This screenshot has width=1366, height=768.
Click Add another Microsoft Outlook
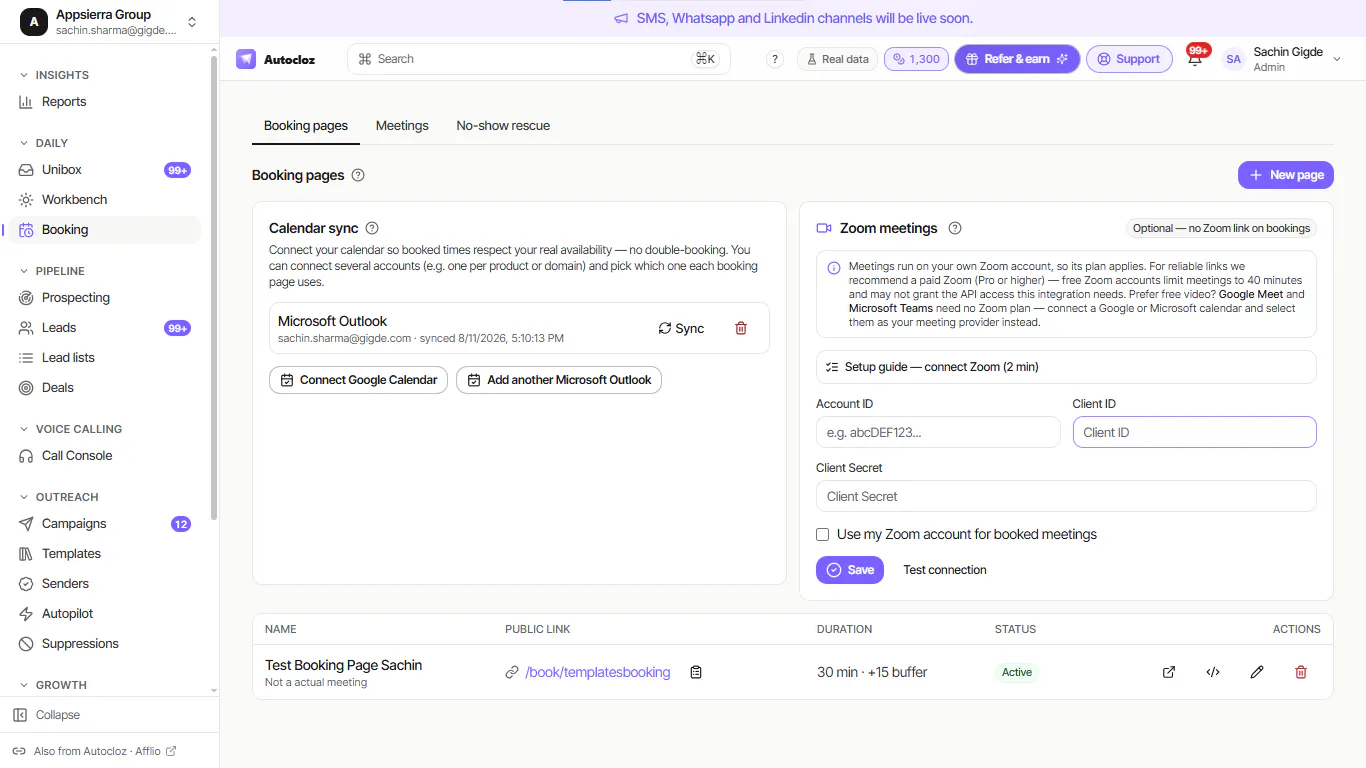pyautogui.click(x=559, y=380)
